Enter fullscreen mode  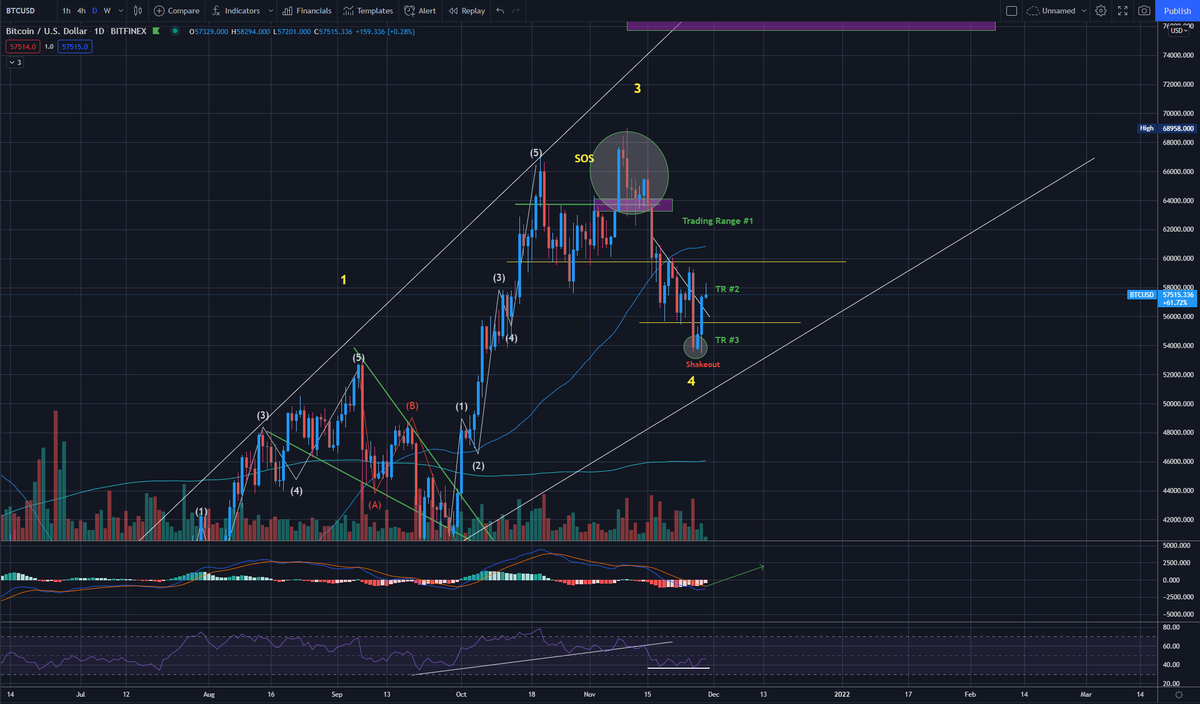(x=1122, y=10)
